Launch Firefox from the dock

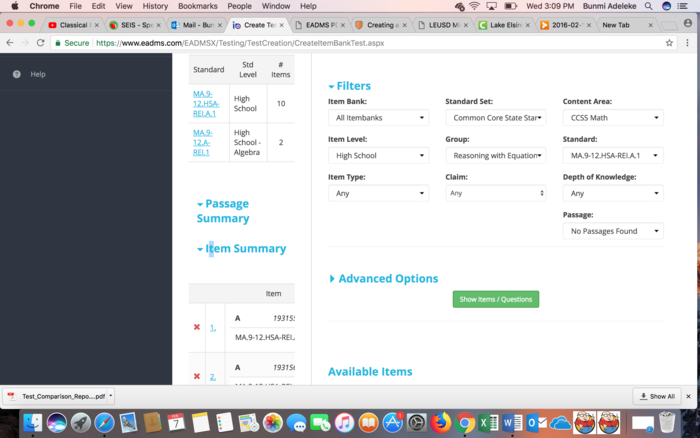point(441,423)
